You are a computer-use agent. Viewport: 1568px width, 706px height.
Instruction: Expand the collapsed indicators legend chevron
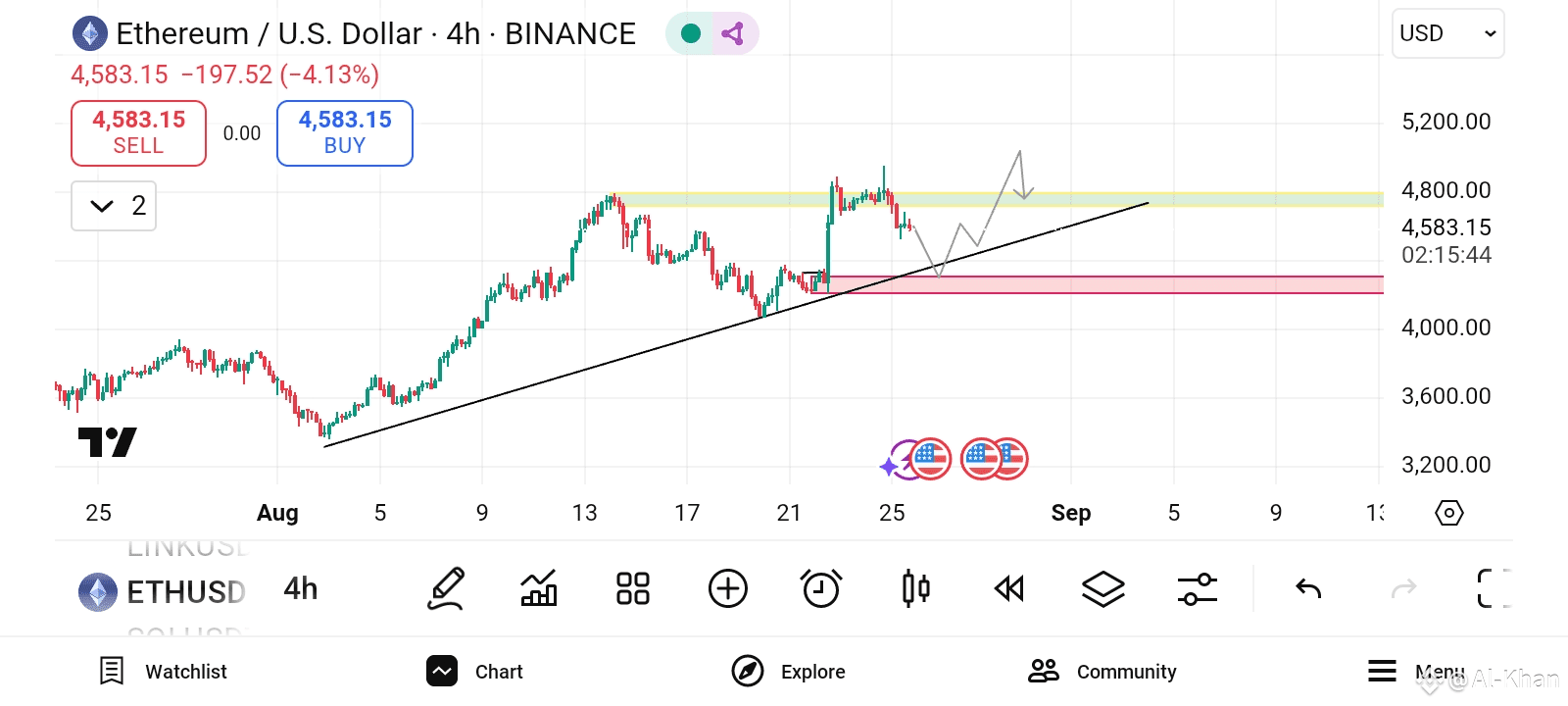102,206
